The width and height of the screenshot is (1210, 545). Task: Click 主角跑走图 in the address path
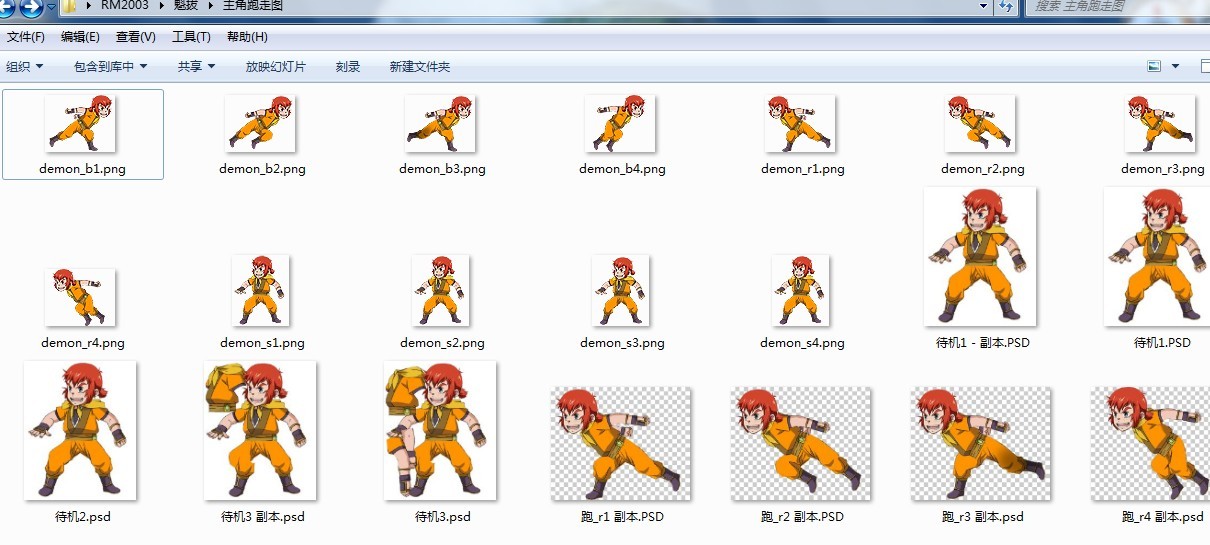[251, 6]
